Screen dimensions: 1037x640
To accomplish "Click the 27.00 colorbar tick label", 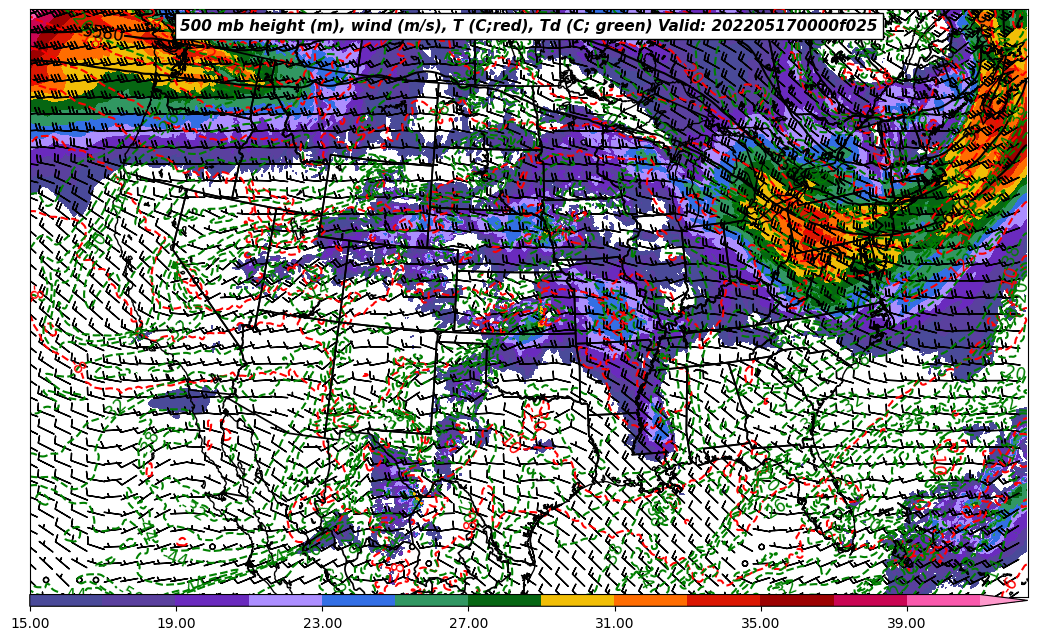I will click(468, 623).
